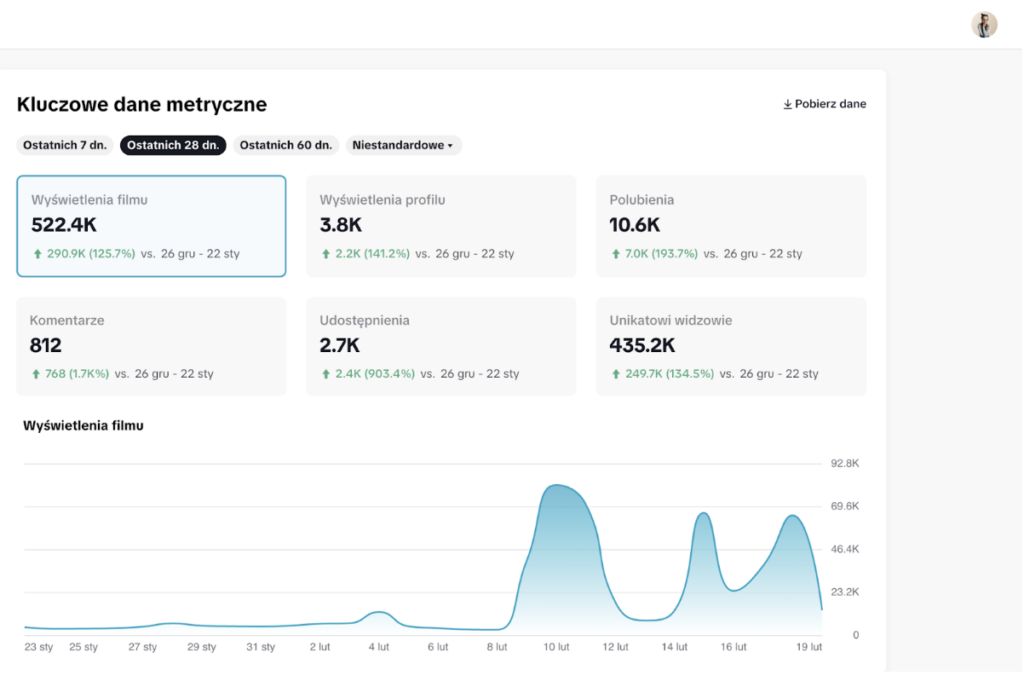Click green up arrow in Udostępnienia card

[326, 374]
